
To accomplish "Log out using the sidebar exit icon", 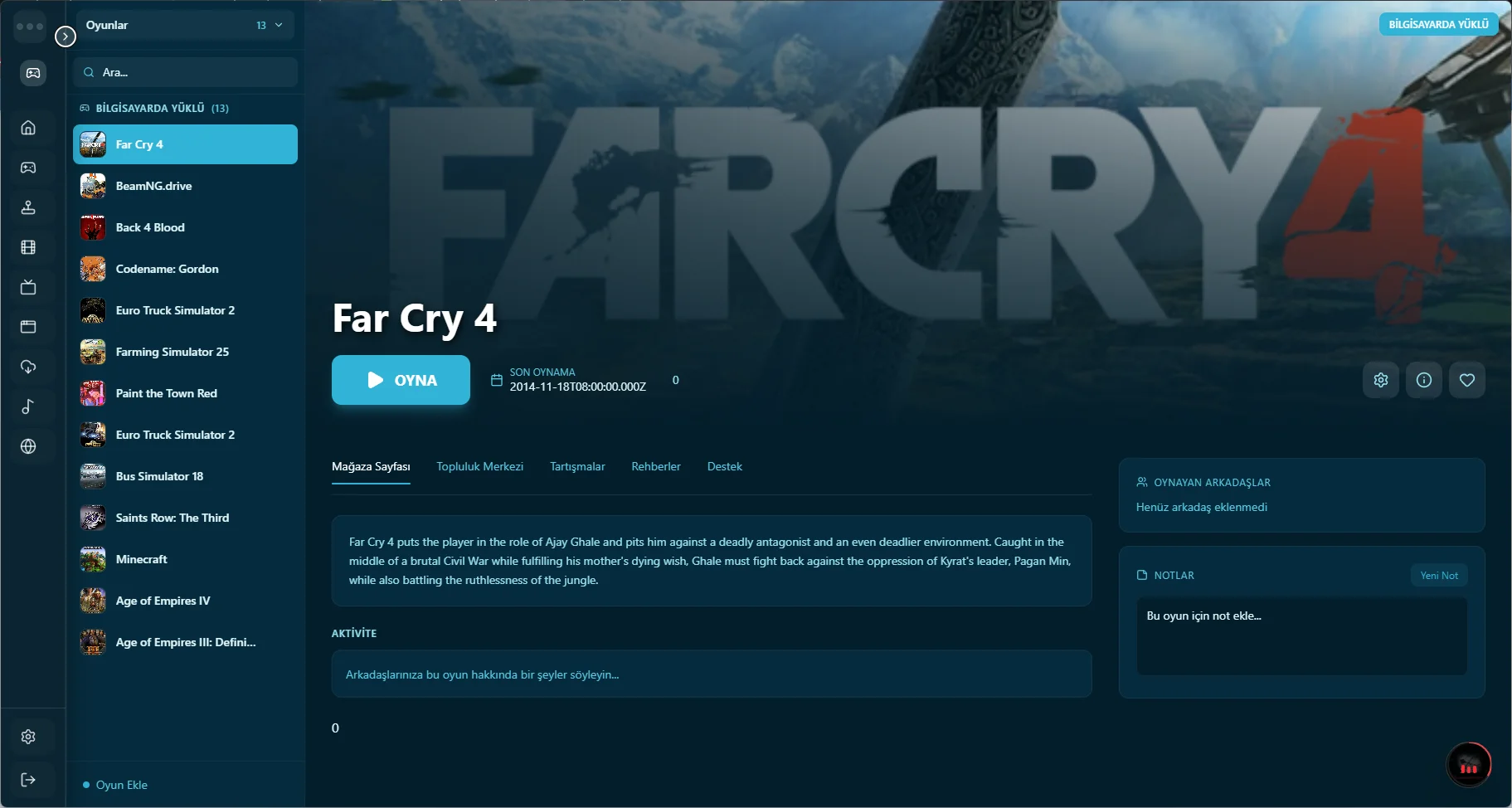I will [x=28, y=780].
